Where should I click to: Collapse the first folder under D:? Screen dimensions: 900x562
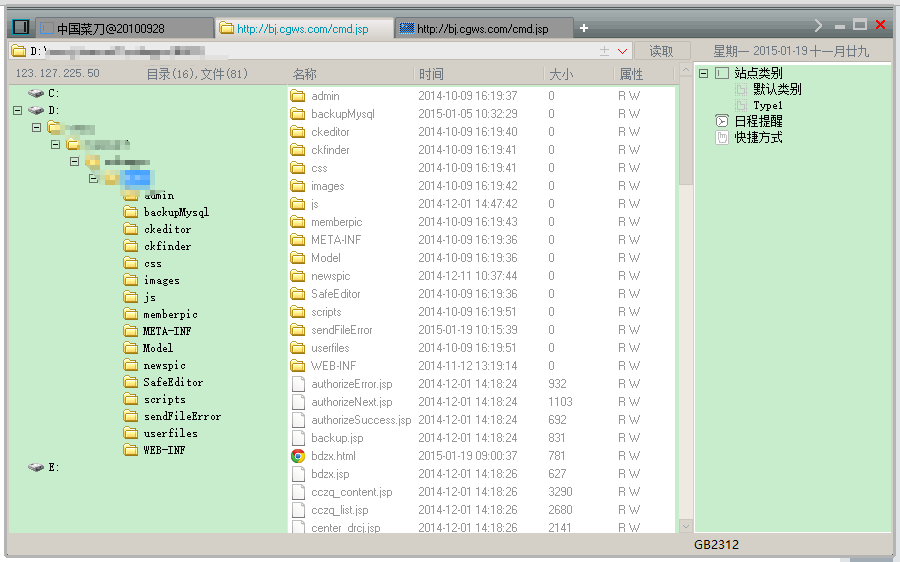36,127
